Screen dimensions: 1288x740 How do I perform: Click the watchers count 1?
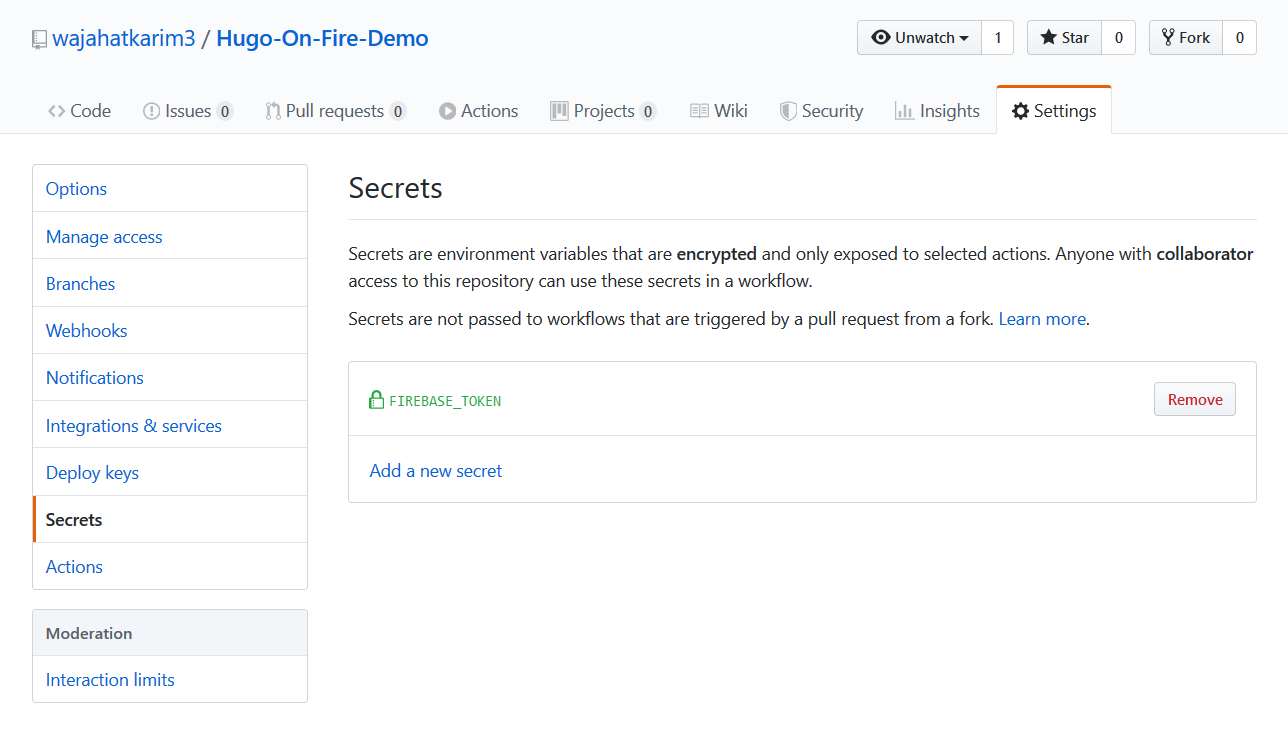pyautogui.click(x=997, y=38)
